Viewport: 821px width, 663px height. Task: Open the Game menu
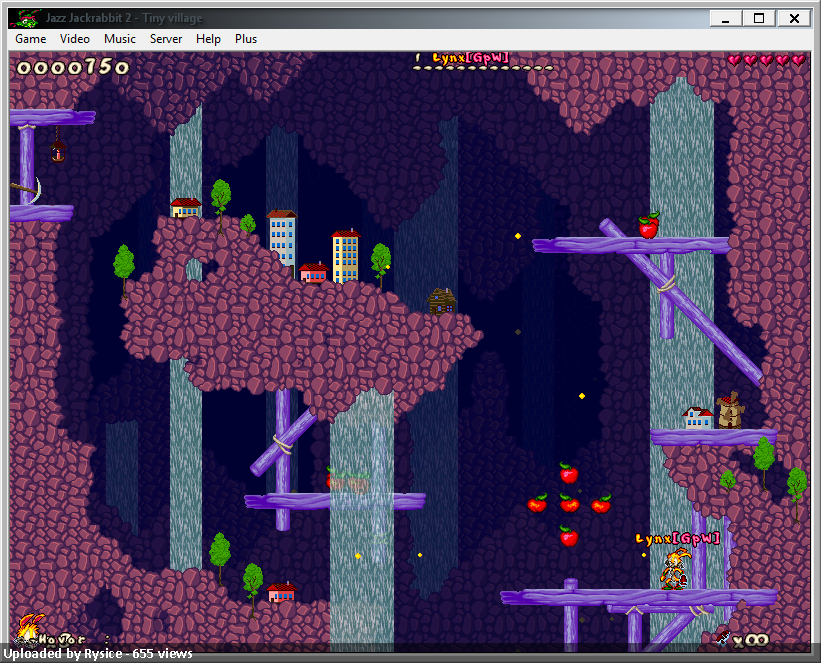(30, 39)
